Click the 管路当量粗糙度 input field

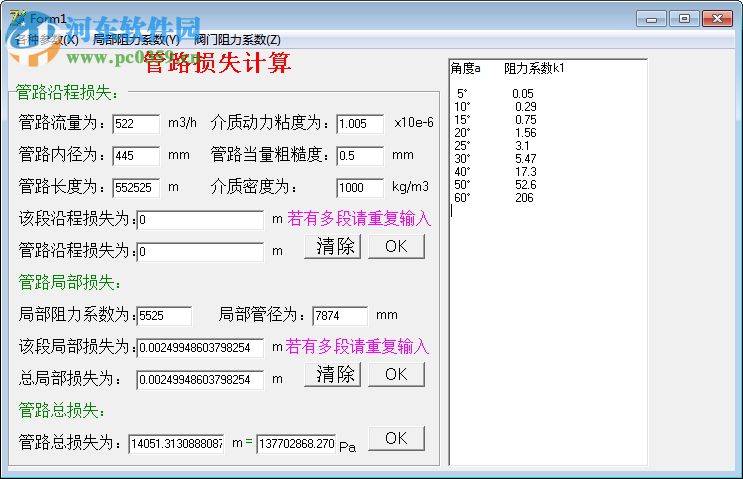[x=360, y=156]
